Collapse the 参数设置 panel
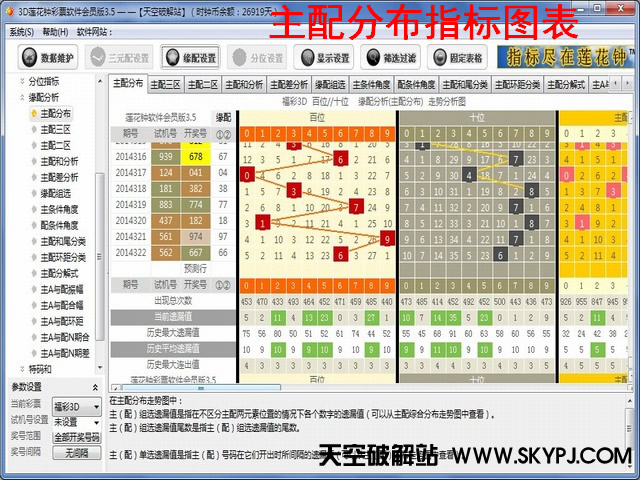The height and width of the screenshot is (480, 640). (x=95, y=387)
